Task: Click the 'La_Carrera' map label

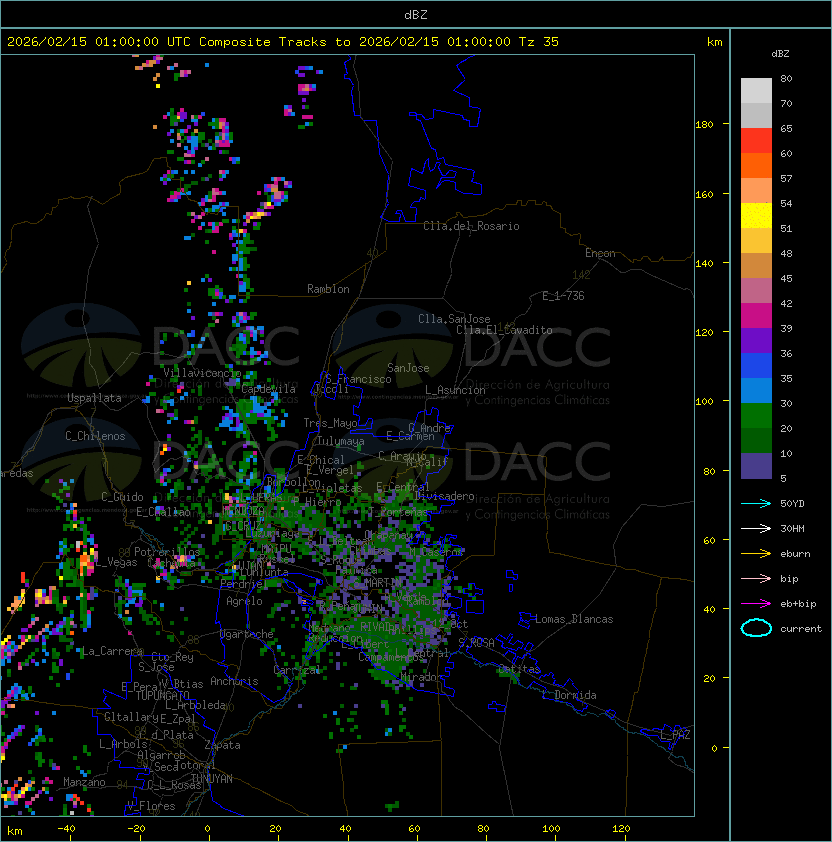Action: pyautogui.click(x=112, y=651)
